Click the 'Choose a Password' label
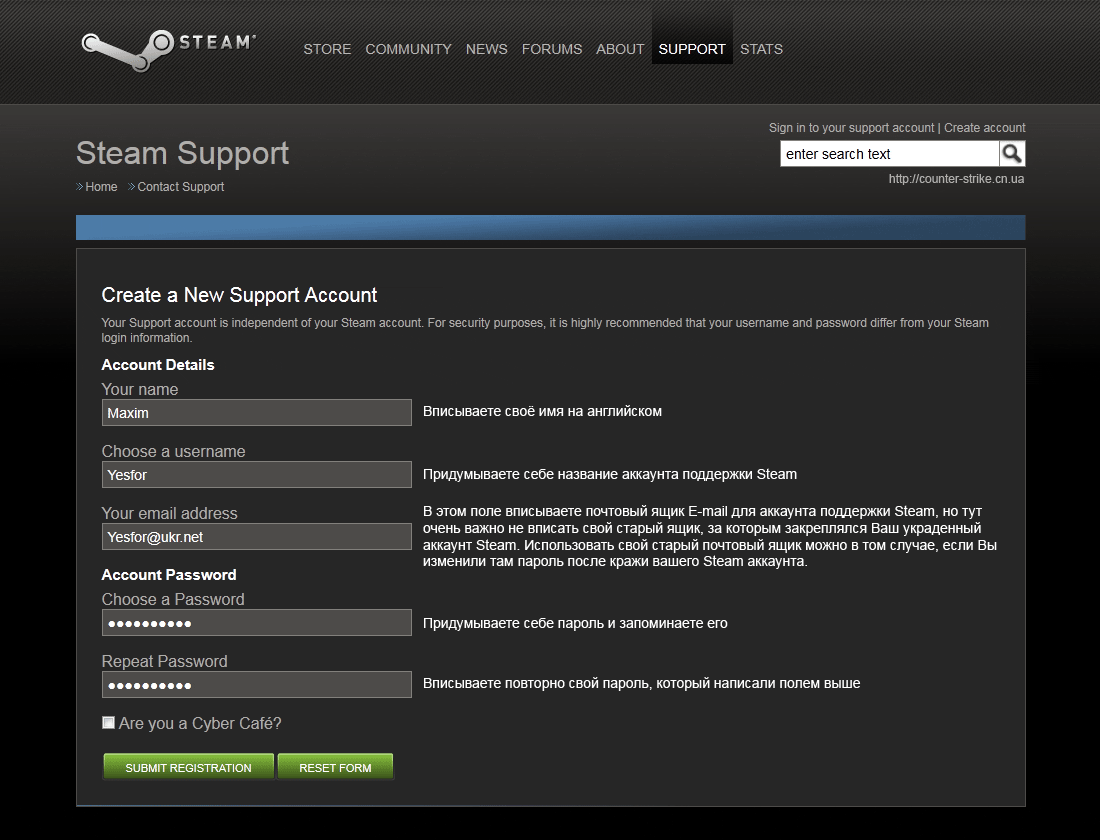This screenshot has height=840, width=1100. (x=173, y=599)
